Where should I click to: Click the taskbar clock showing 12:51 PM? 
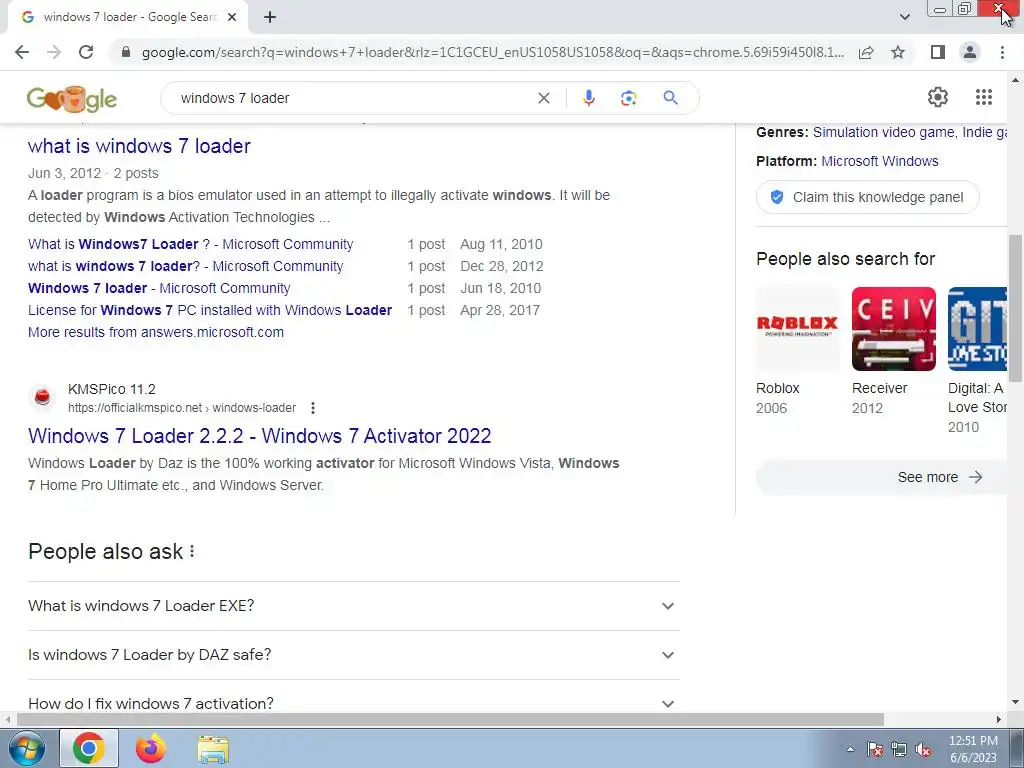coord(973,749)
